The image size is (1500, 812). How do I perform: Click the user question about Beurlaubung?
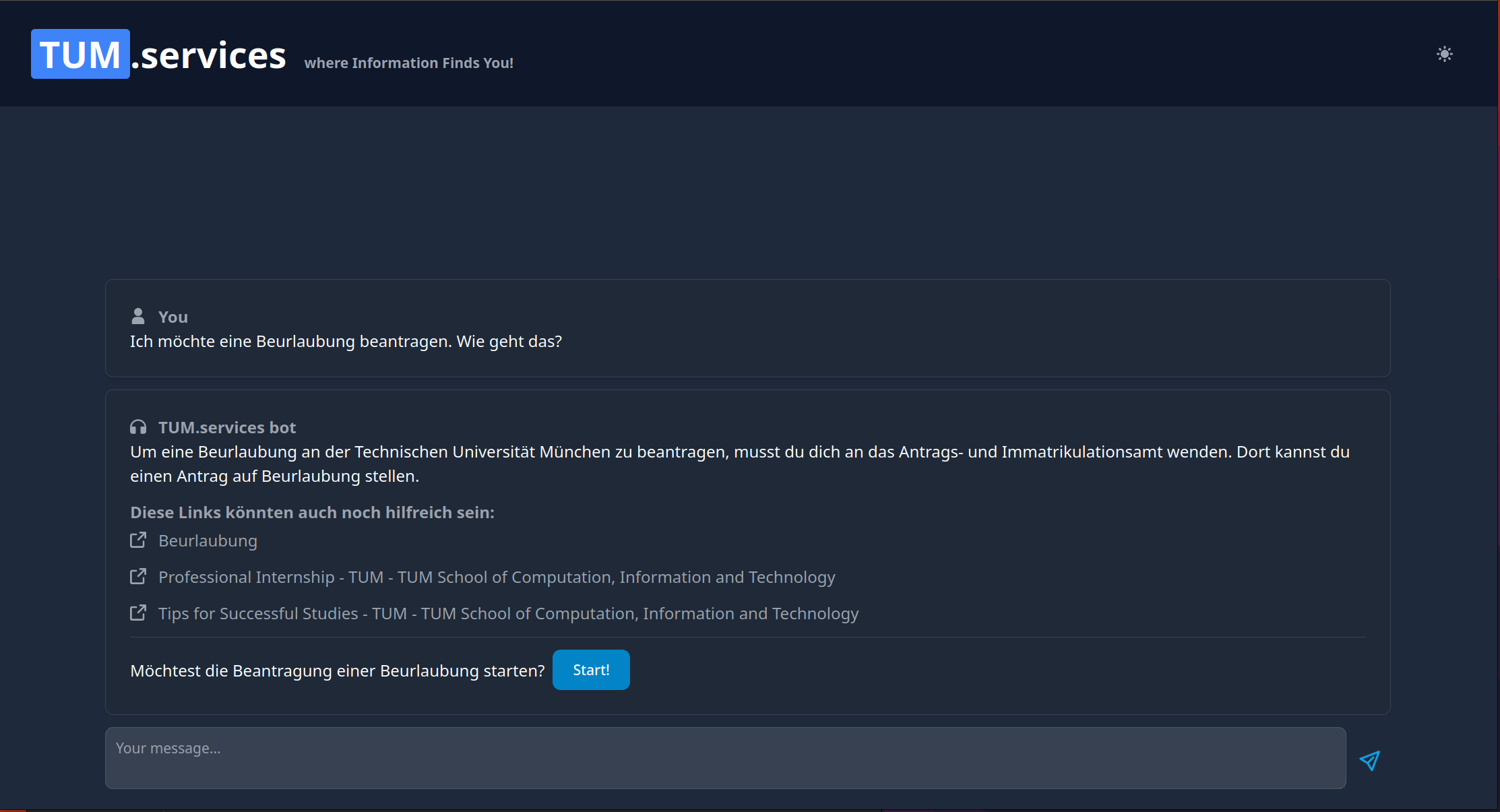point(346,342)
